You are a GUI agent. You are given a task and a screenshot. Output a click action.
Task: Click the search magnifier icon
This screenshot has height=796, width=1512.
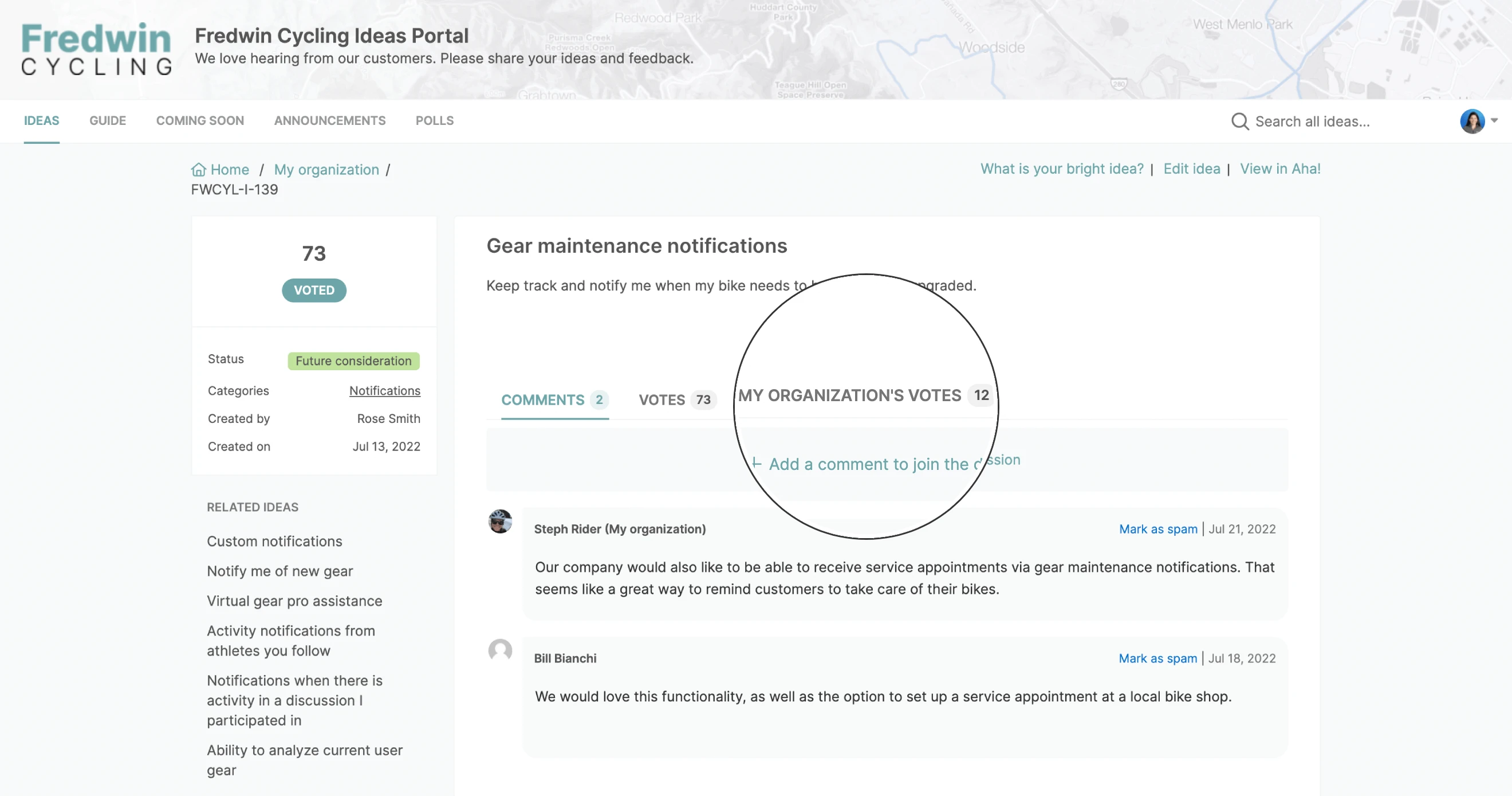tap(1239, 121)
